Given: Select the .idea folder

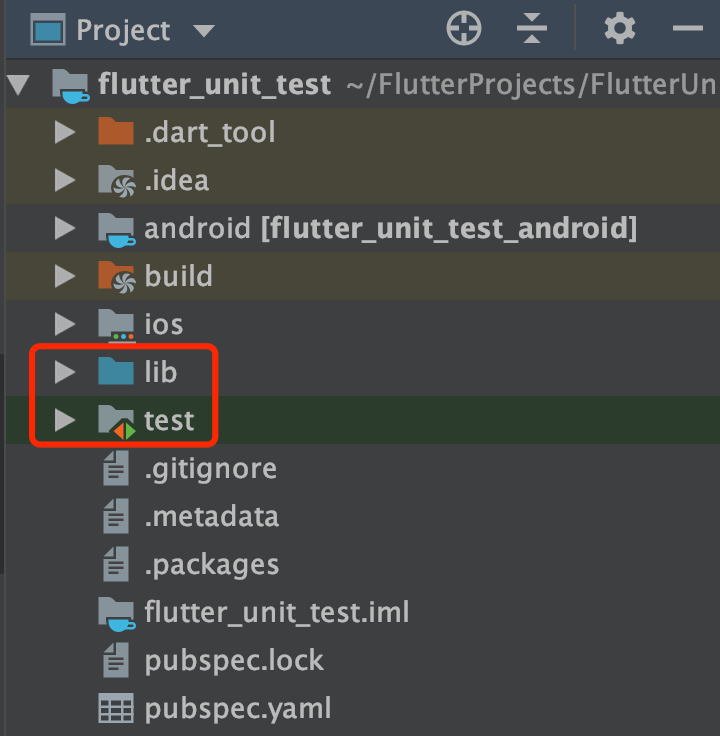Looking at the screenshot, I should (176, 180).
